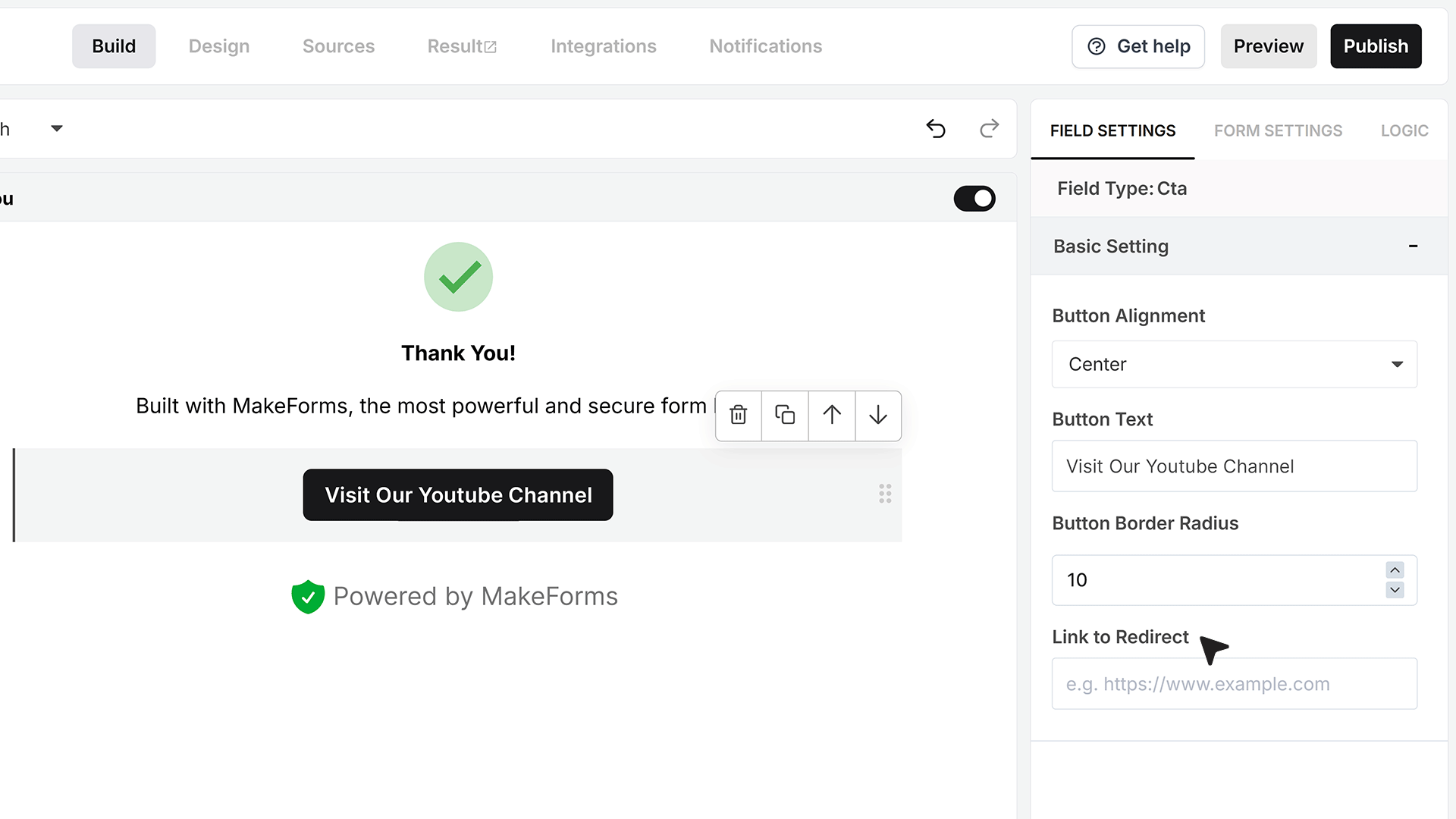Click the green checkmark success icon
The image size is (1456, 819).
[458, 277]
